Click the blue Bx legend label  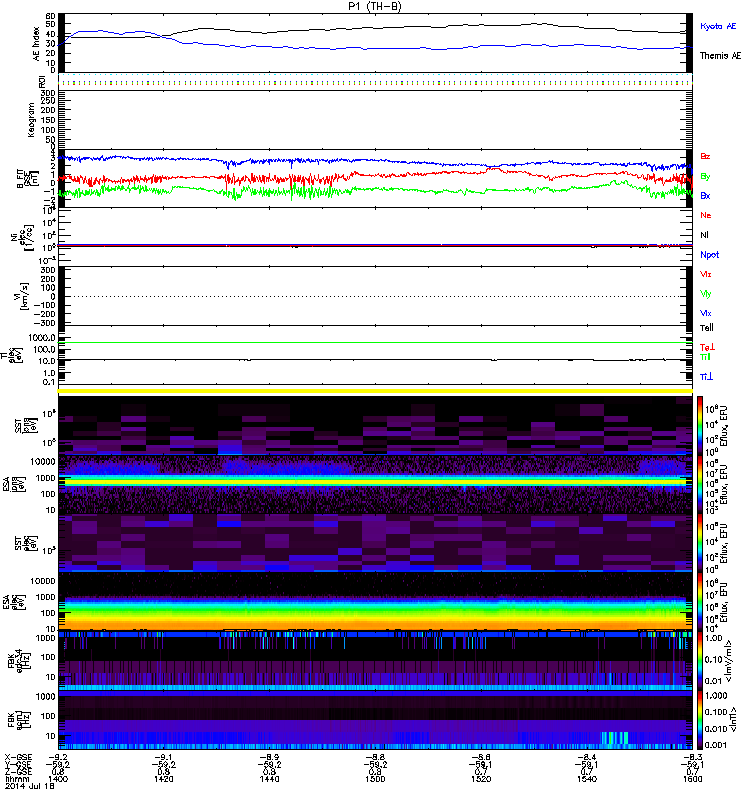[x=705, y=195]
